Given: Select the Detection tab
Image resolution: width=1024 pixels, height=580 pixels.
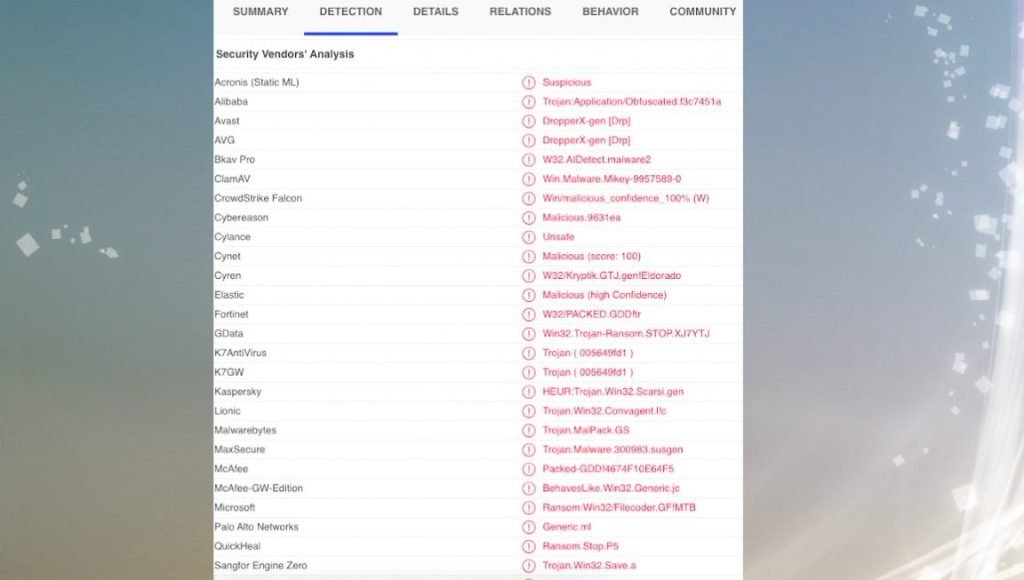Looking at the screenshot, I should (x=350, y=12).
